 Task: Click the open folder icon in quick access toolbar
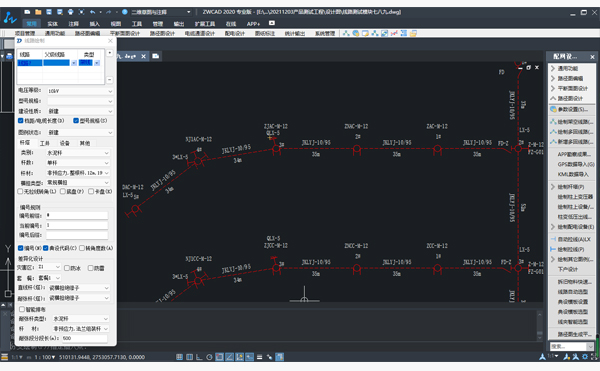point(38,12)
